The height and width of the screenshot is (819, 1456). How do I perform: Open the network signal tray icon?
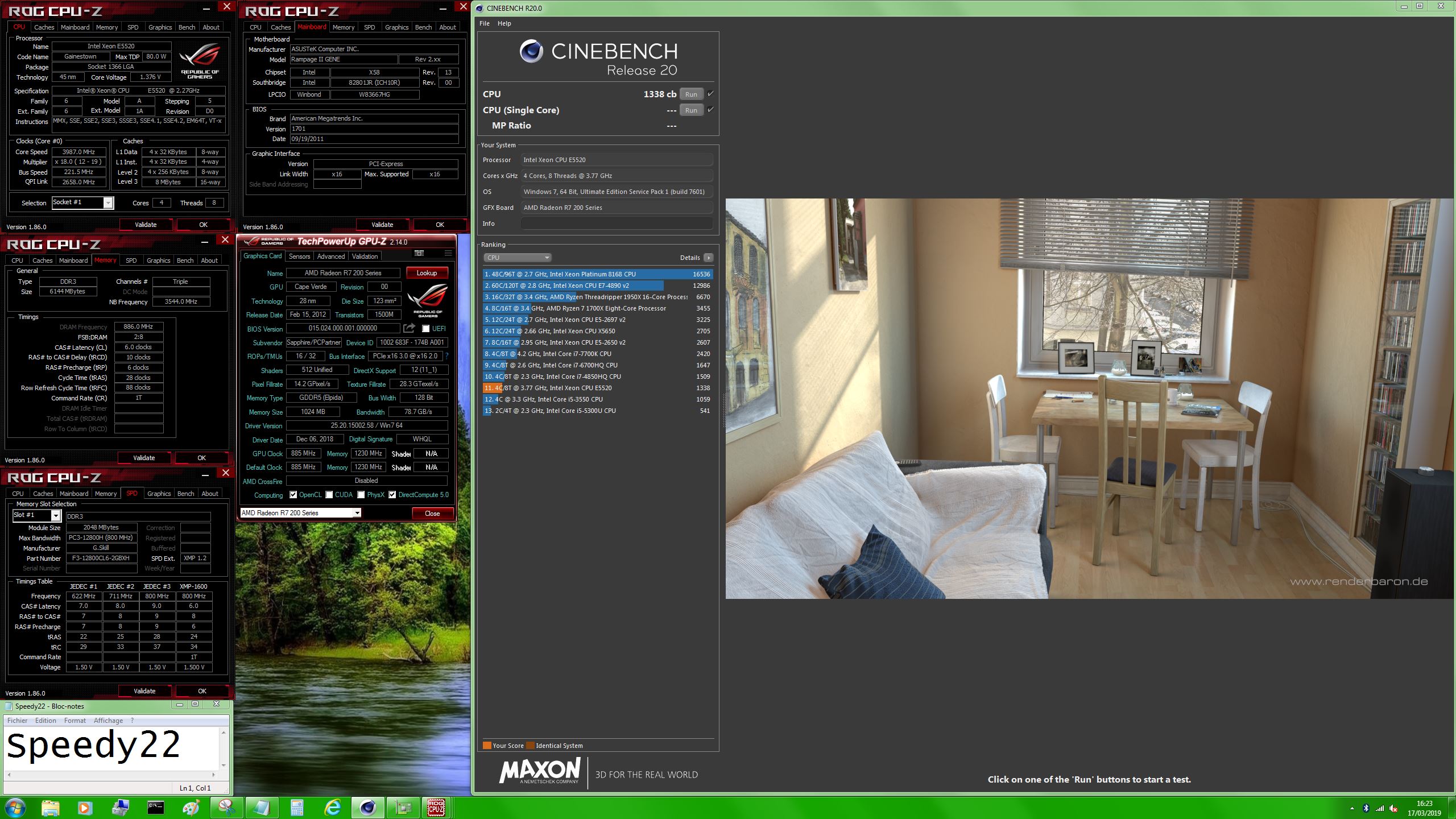(x=1380, y=808)
